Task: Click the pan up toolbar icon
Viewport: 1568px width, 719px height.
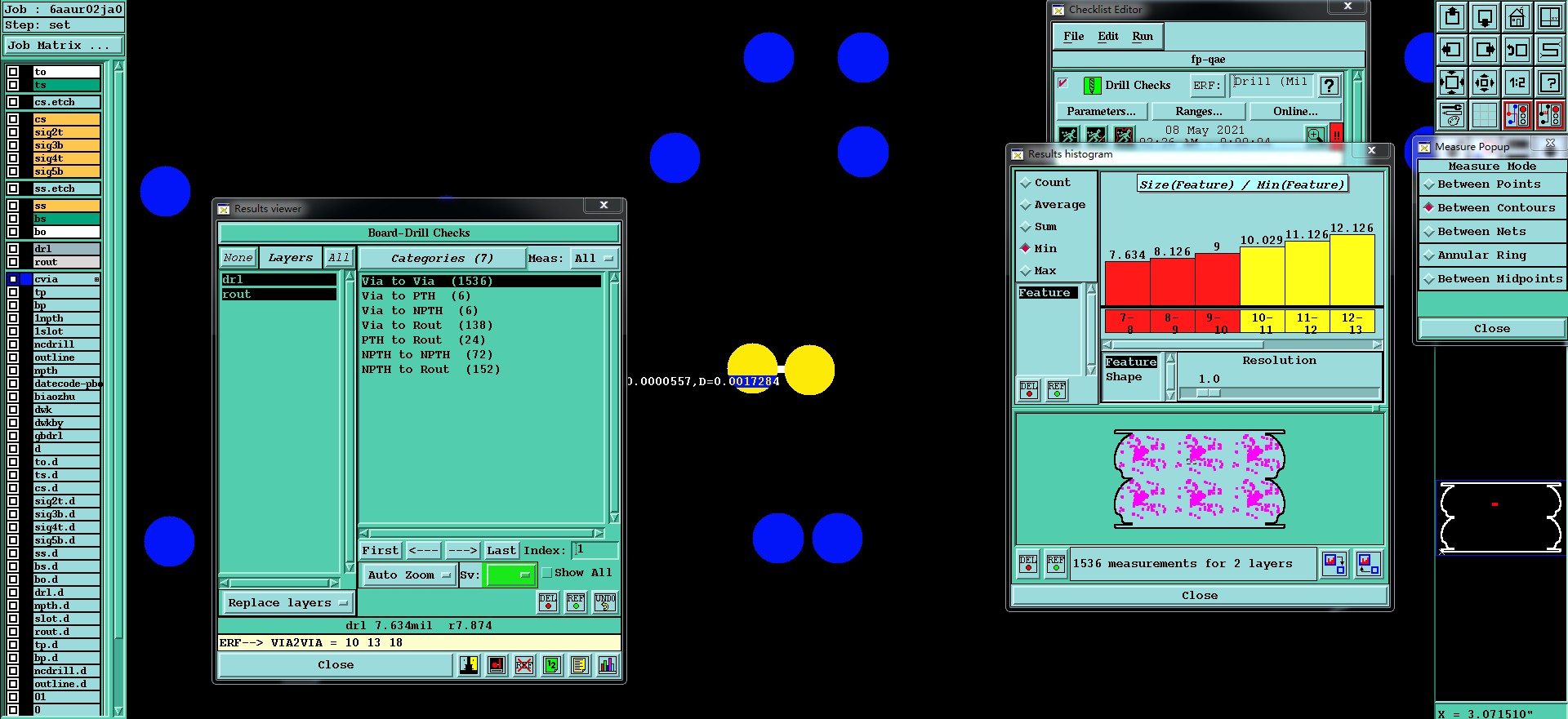Action: (x=1452, y=17)
